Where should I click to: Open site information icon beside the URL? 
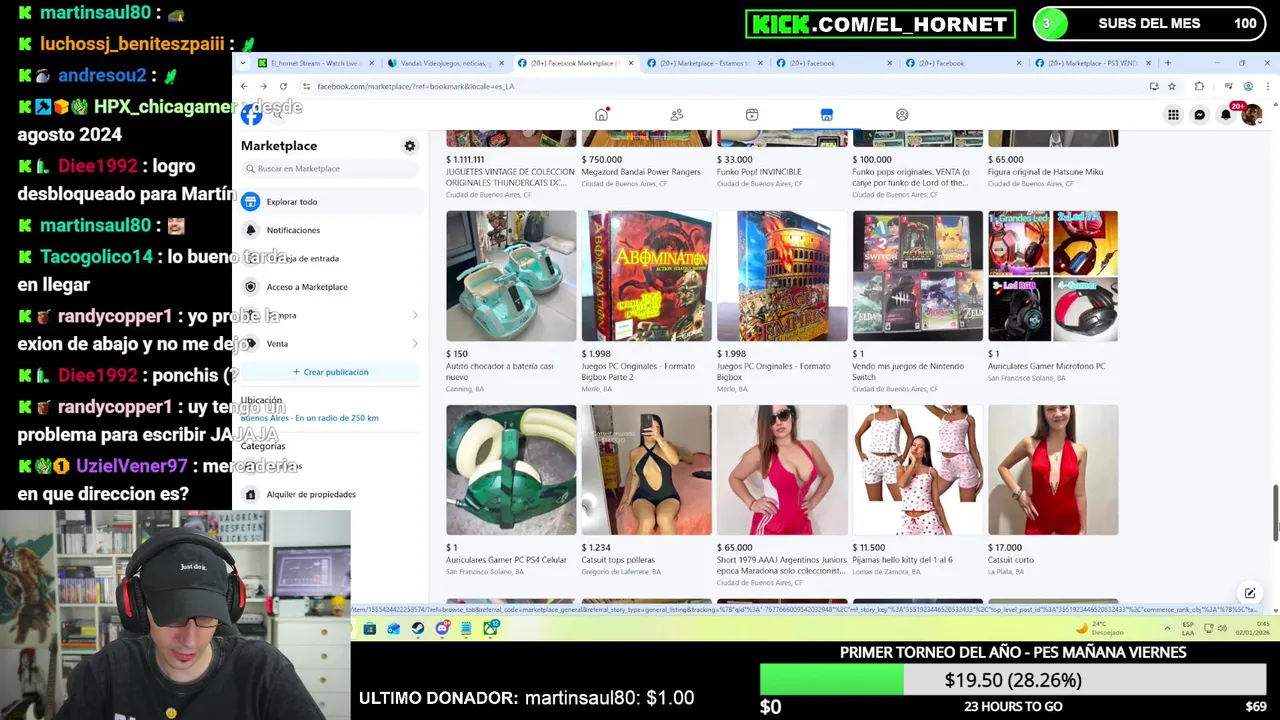(306, 86)
